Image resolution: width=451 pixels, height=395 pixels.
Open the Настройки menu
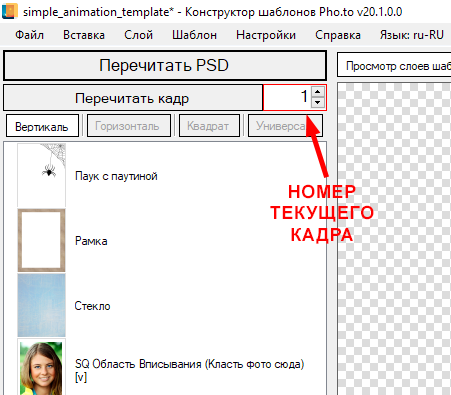[266, 35]
